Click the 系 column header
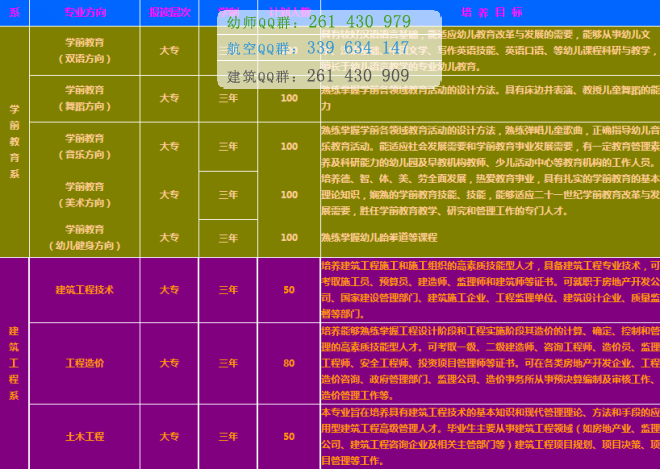This screenshot has width=660, height=469. click(x=14, y=12)
